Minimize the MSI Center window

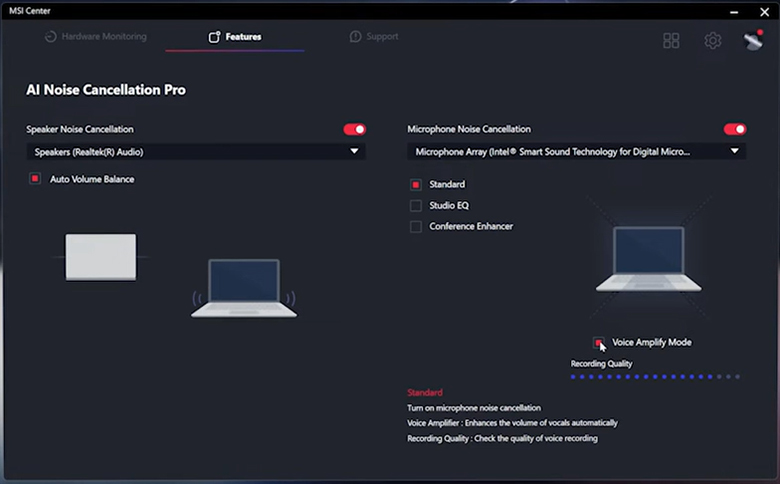(734, 11)
